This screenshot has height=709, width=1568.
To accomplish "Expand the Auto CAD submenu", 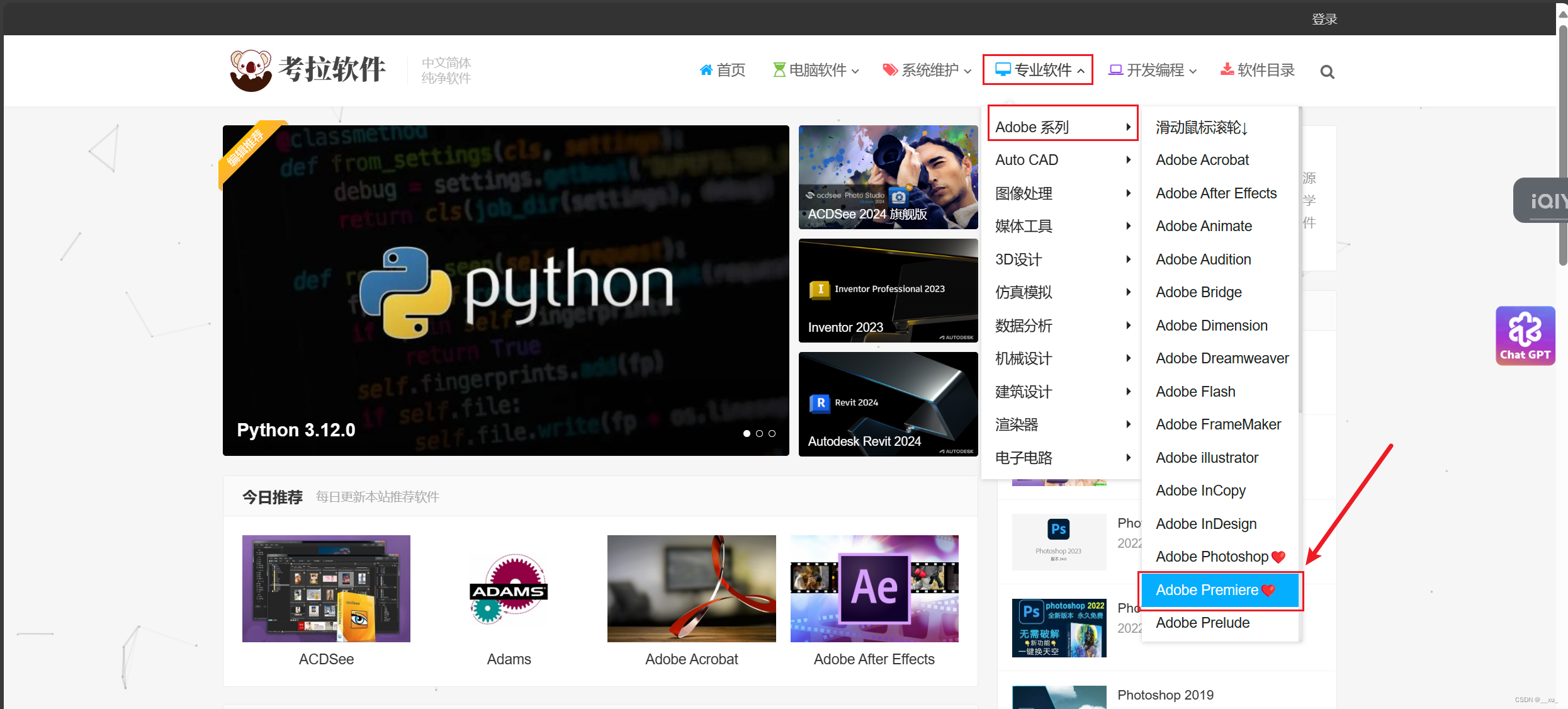I will [x=1063, y=160].
